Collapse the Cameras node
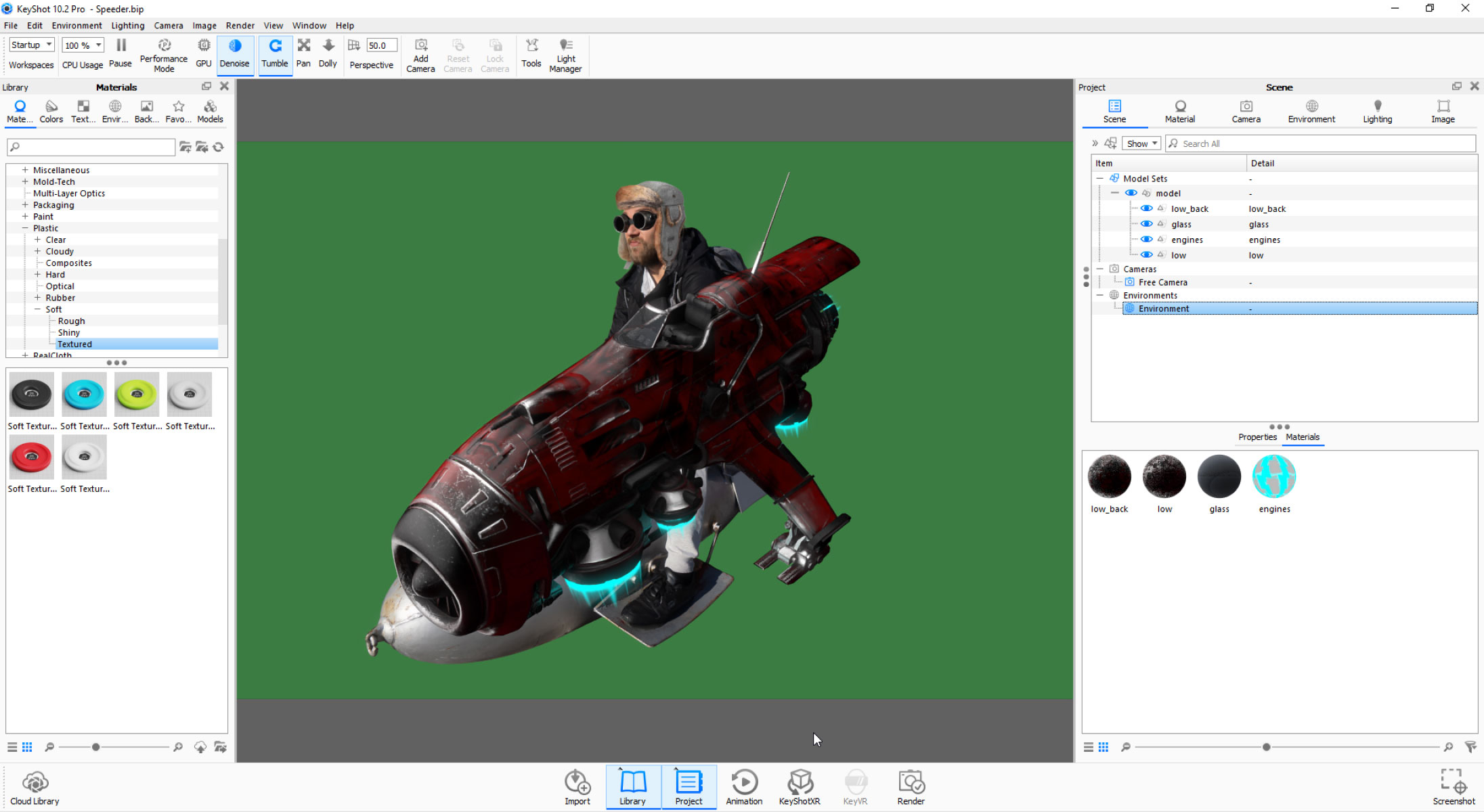 [x=1100, y=269]
